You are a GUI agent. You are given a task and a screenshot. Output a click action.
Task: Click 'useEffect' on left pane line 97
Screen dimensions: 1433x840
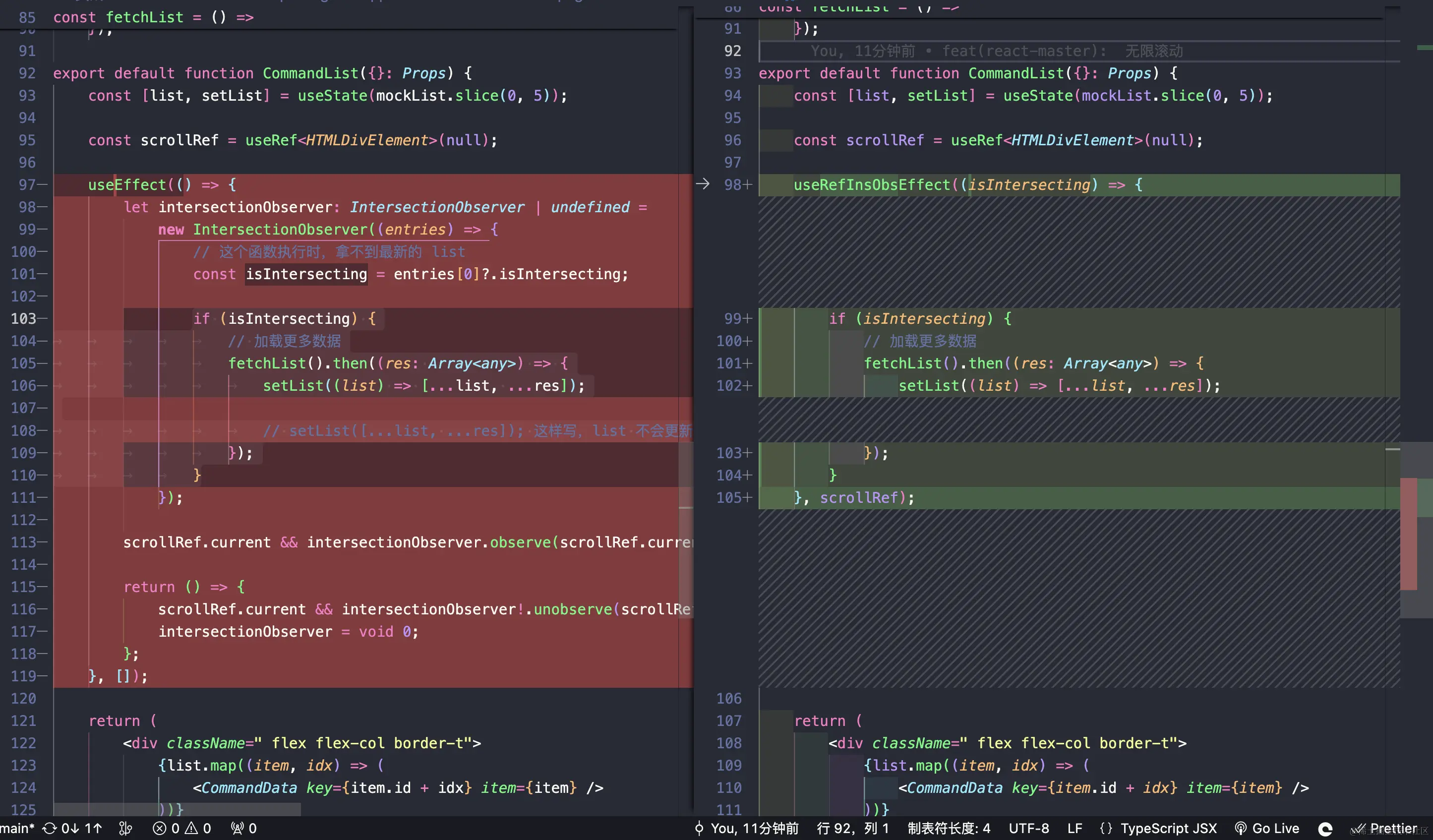[x=127, y=185]
